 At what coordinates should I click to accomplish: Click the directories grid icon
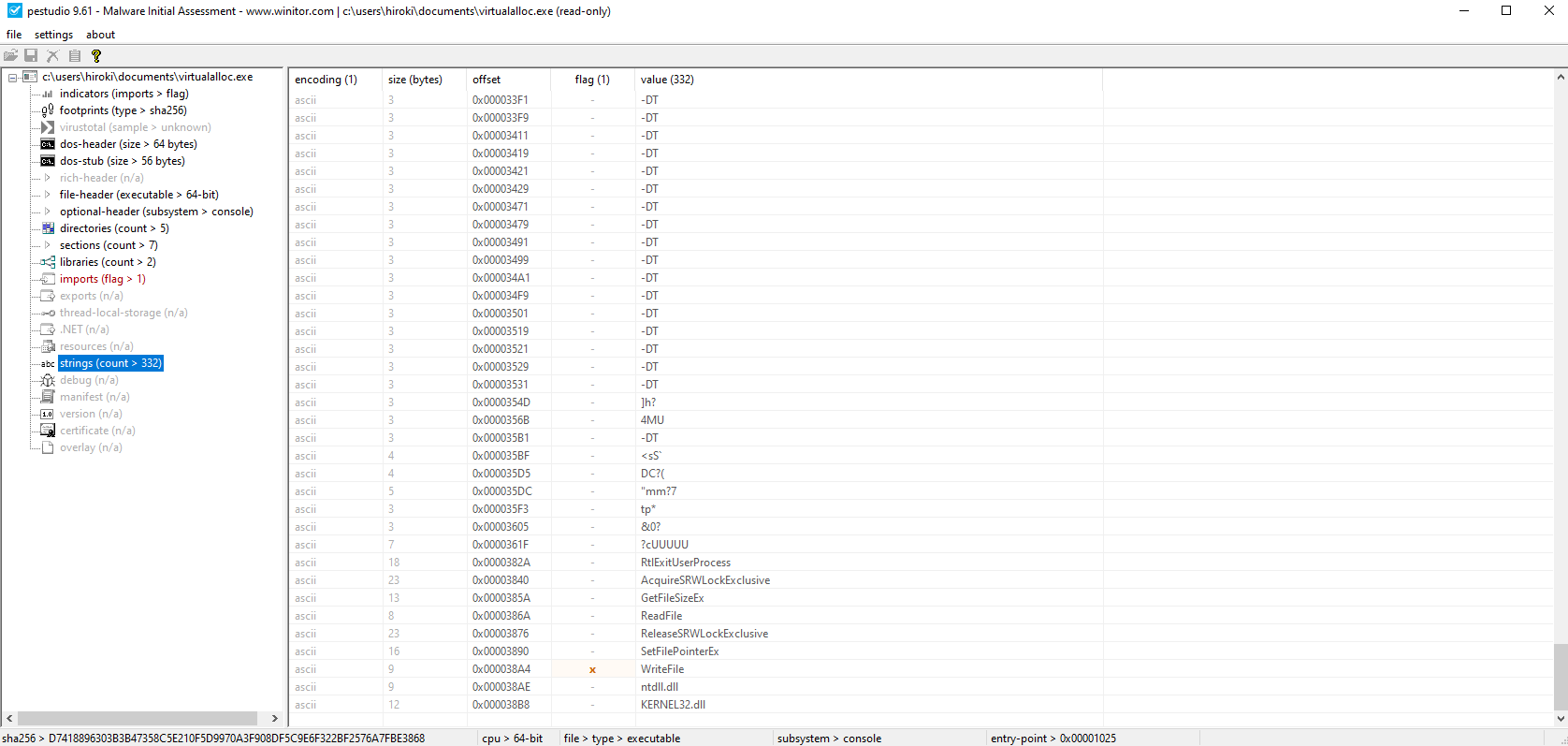pyautogui.click(x=48, y=228)
